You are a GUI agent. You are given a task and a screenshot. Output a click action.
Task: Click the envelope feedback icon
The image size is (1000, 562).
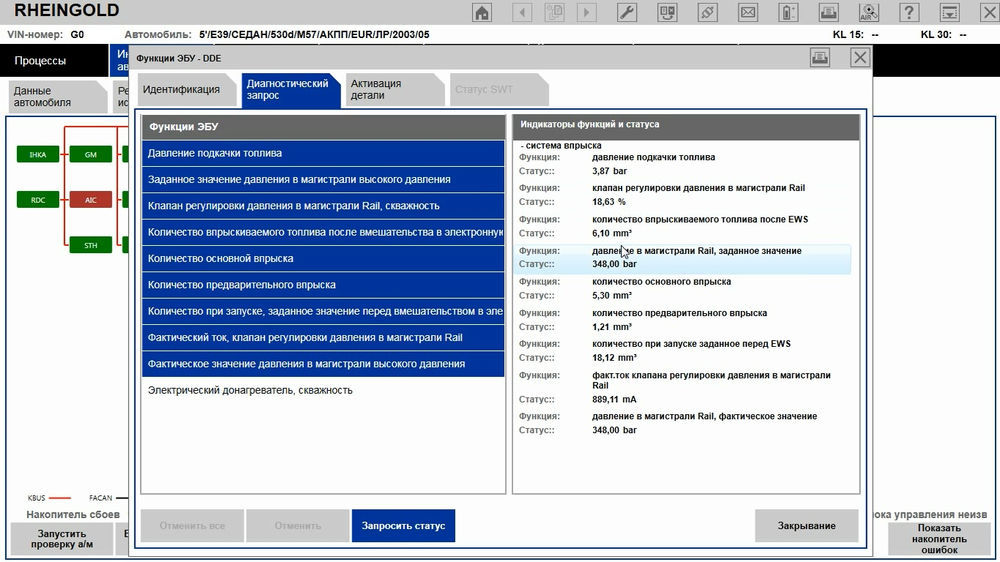click(x=747, y=12)
